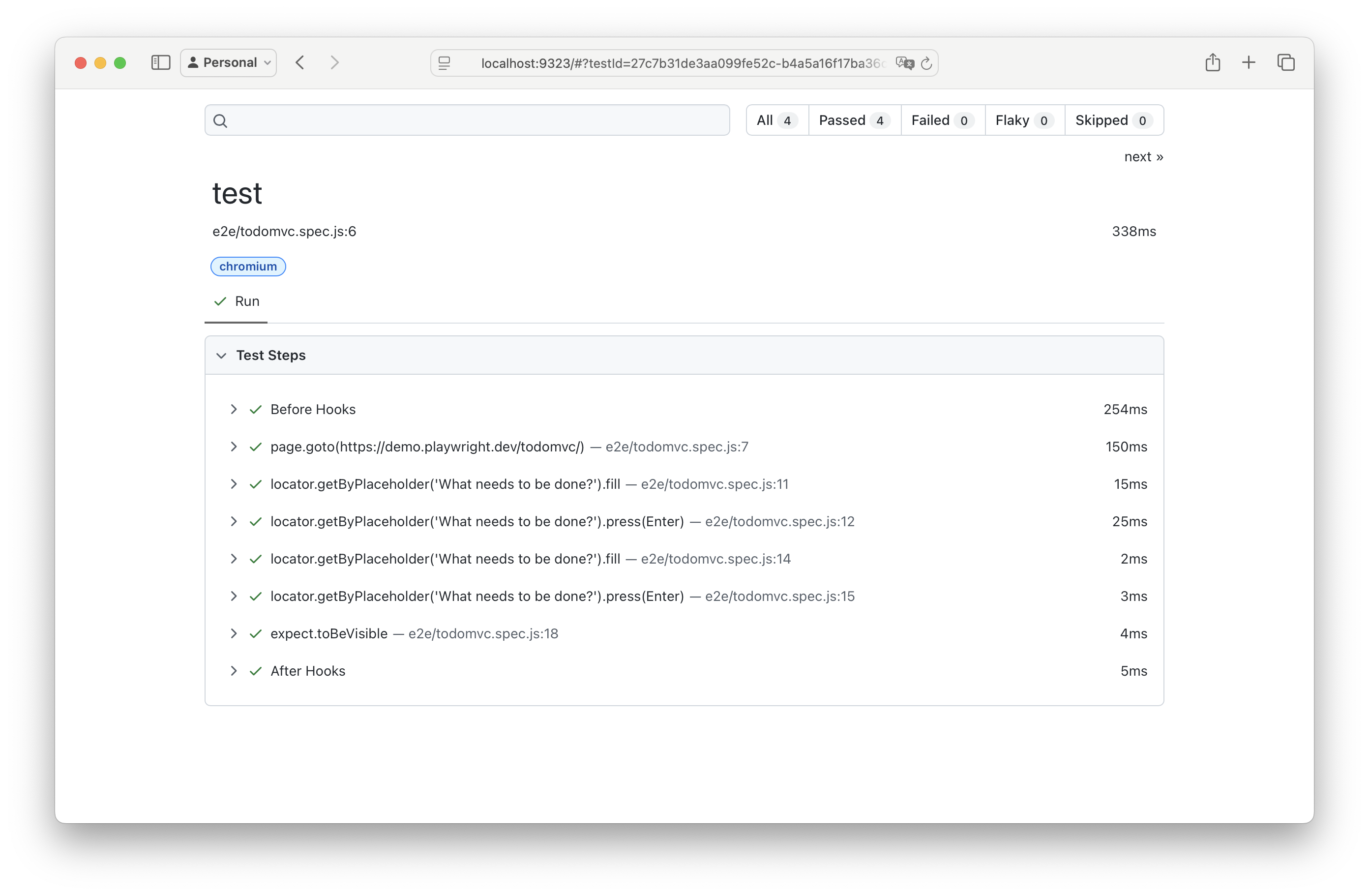1369x896 pixels.
Task: Click the share icon in the toolbar
Action: [x=1213, y=62]
